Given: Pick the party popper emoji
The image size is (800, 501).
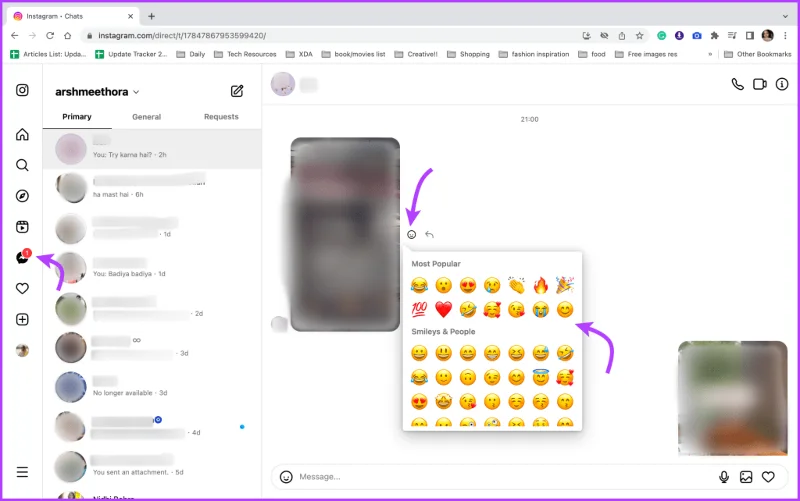Looking at the screenshot, I should click(x=565, y=285).
